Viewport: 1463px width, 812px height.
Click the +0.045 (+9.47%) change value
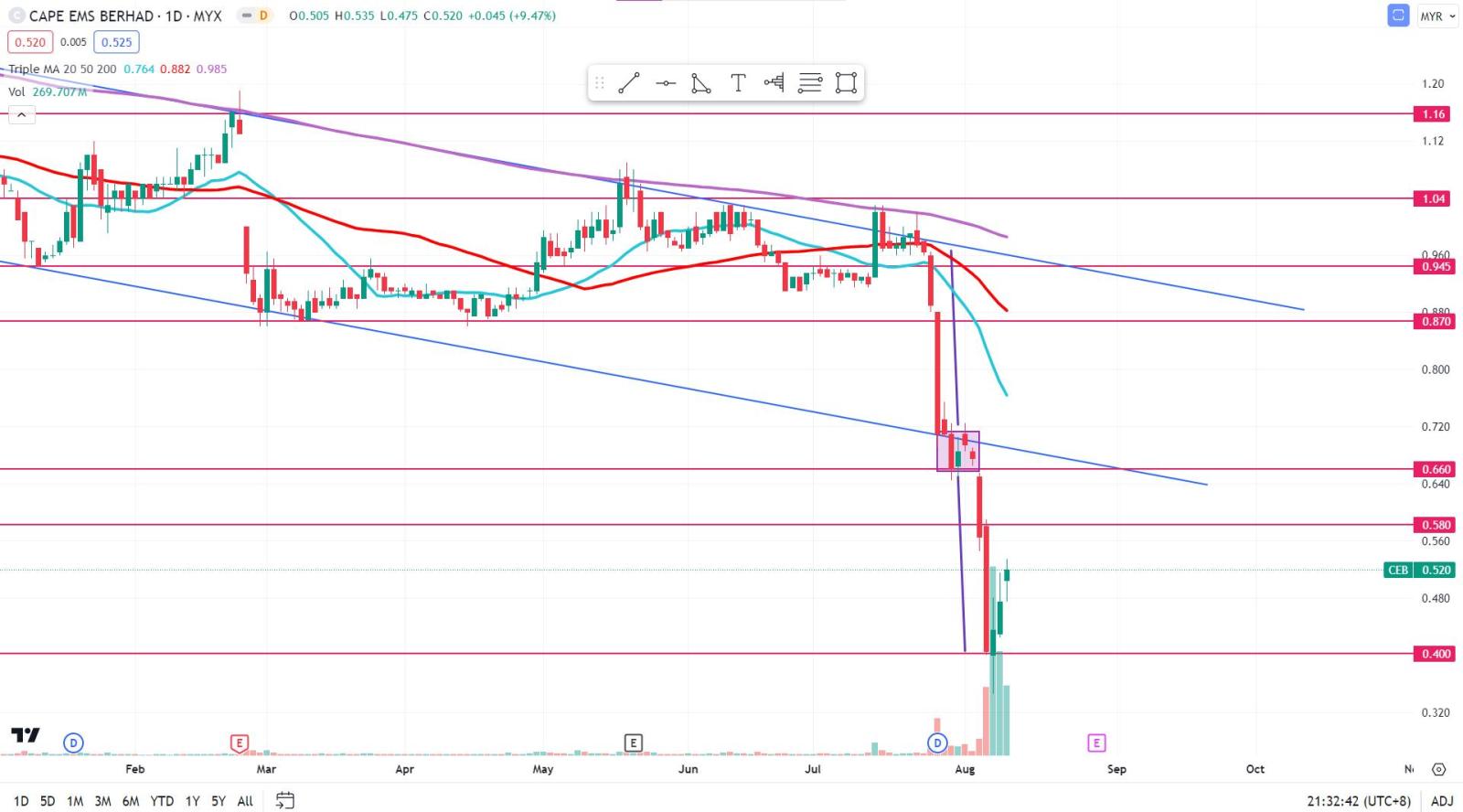(x=512, y=16)
